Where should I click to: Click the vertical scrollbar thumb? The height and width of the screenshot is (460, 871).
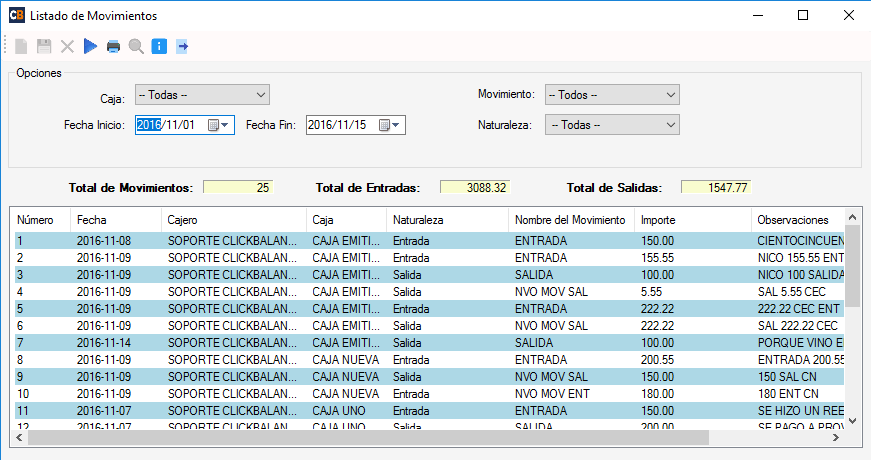pos(853,266)
